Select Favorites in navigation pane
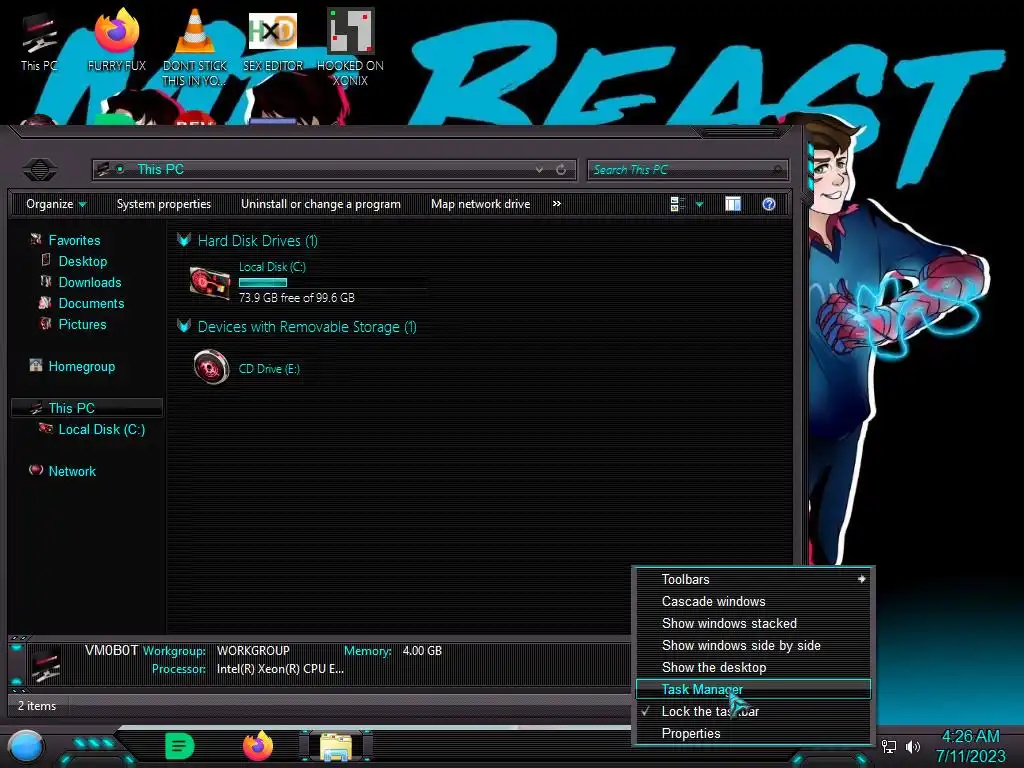 (74, 240)
